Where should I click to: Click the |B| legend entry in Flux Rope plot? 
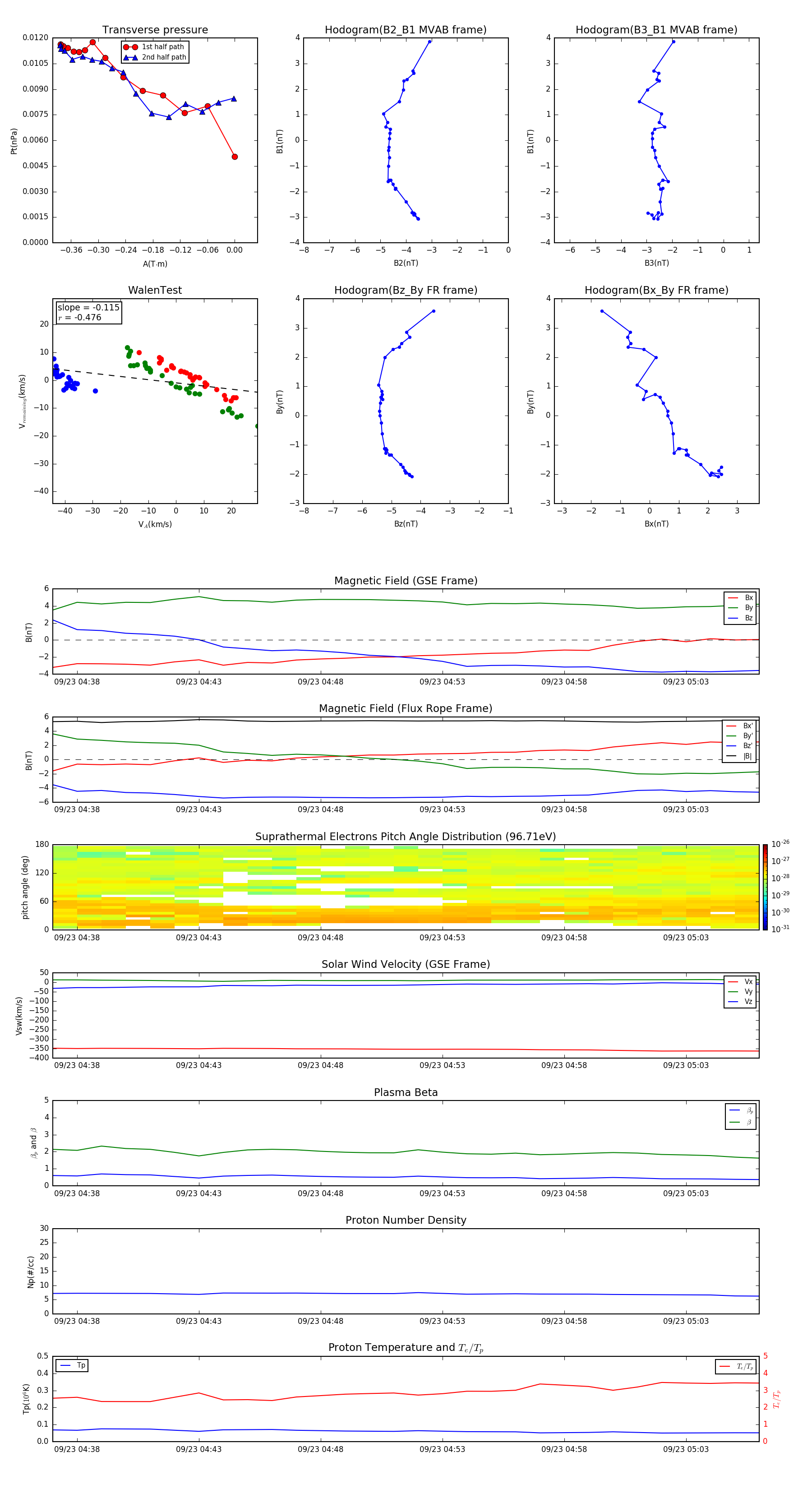pos(739,756)
